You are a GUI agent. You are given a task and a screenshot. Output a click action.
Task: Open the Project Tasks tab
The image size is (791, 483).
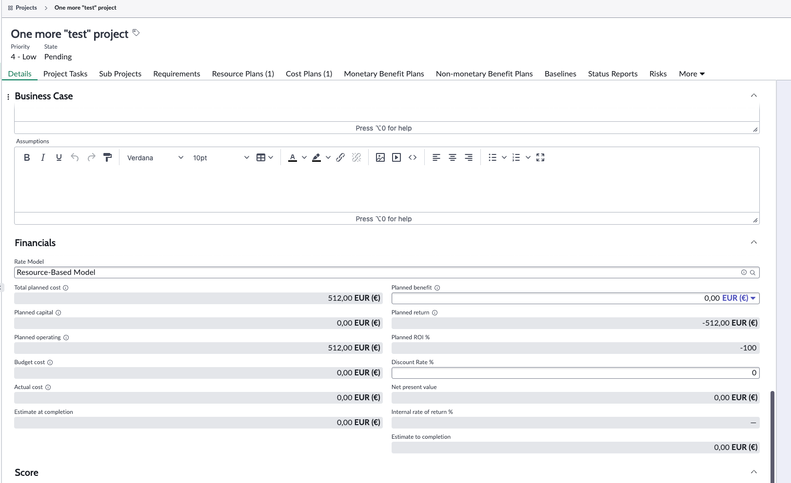pos(65,74)
